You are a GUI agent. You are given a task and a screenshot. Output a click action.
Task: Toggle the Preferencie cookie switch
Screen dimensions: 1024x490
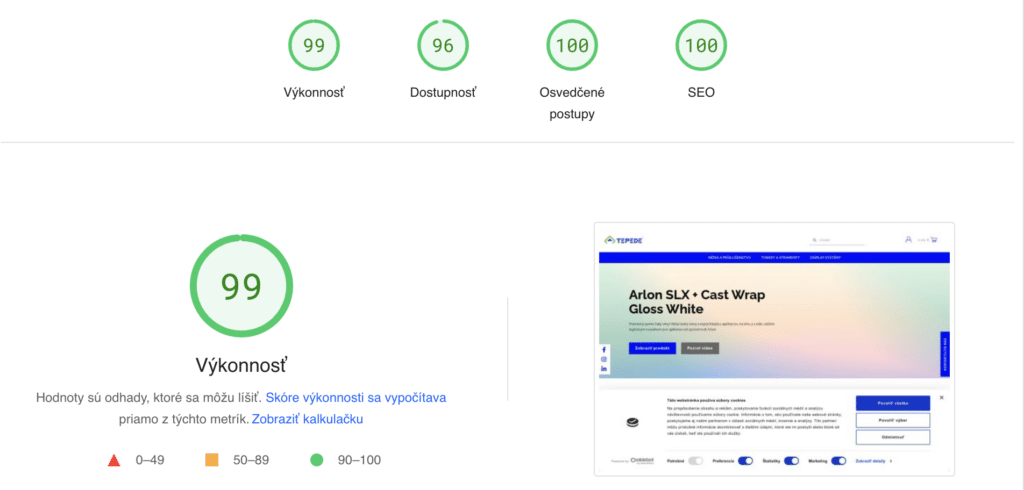[744, 461]
